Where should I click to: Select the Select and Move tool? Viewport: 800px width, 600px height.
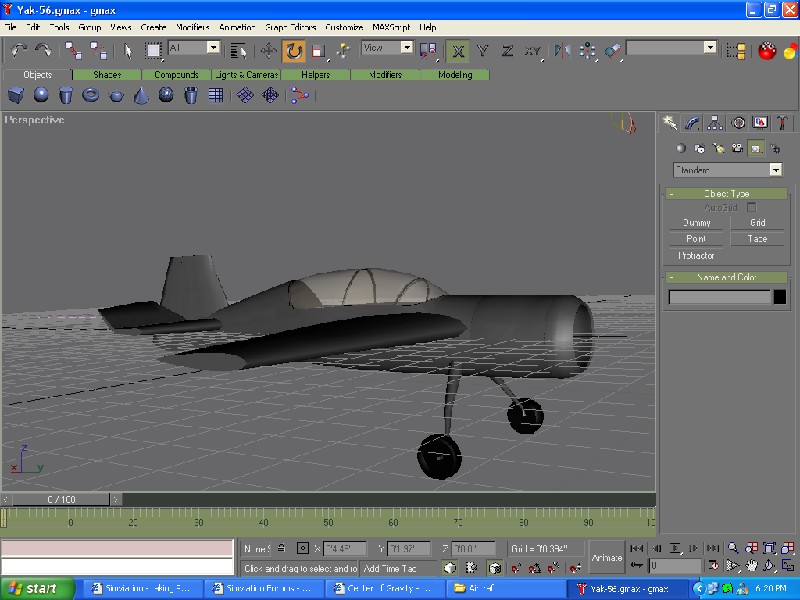click(269, 50)
